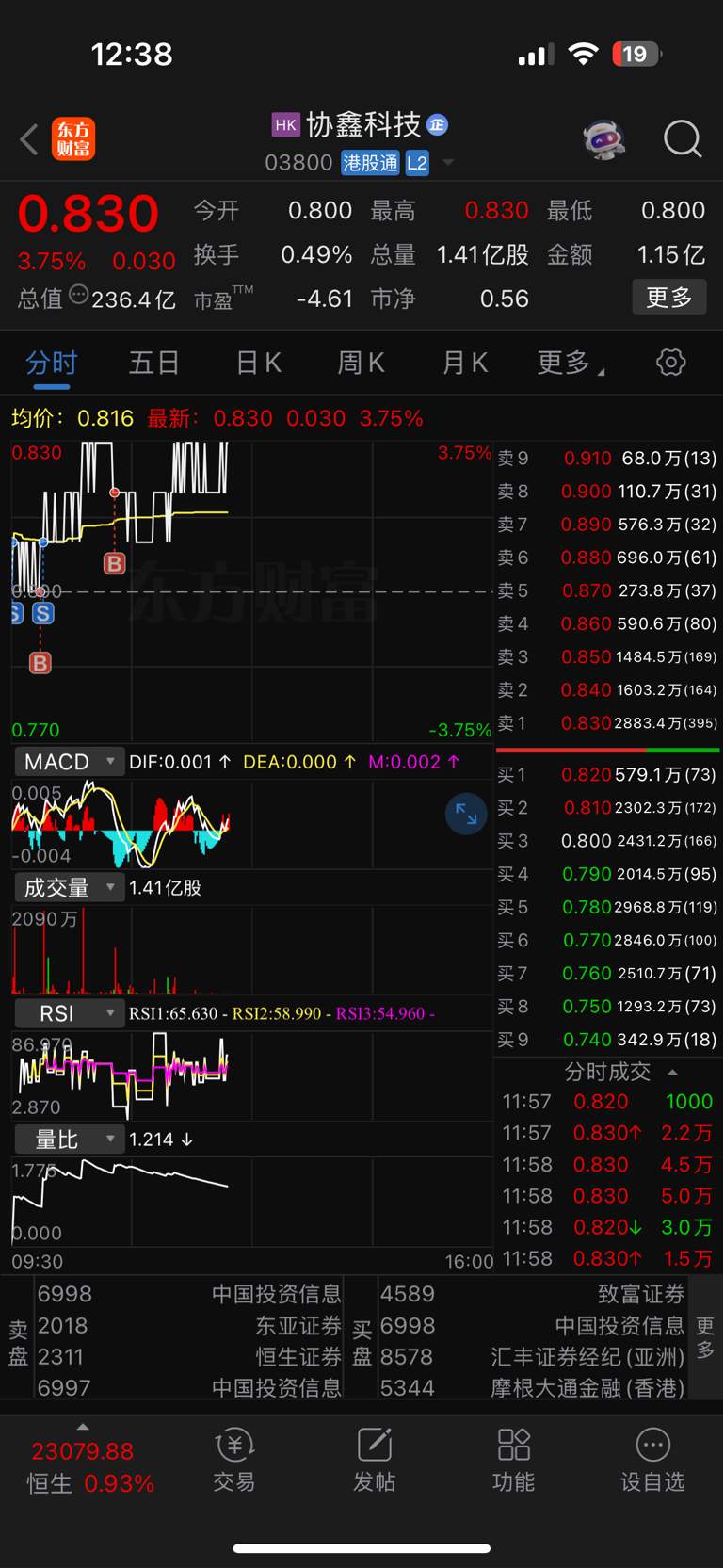
Task: Tap the Wi-Fi icon in status bar
Action: 584,54
